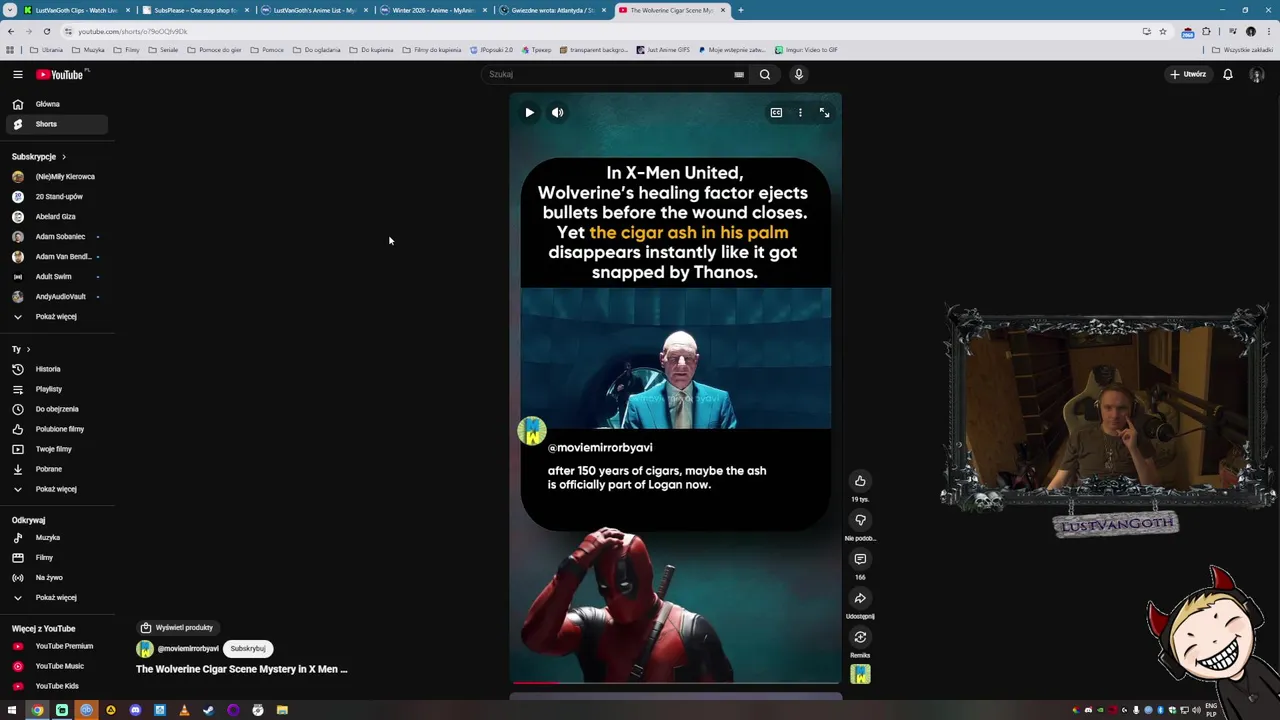Viewport: 1280px width, 720px height.
Task: Open comments on the Short
Action: [x=860, y=559]
